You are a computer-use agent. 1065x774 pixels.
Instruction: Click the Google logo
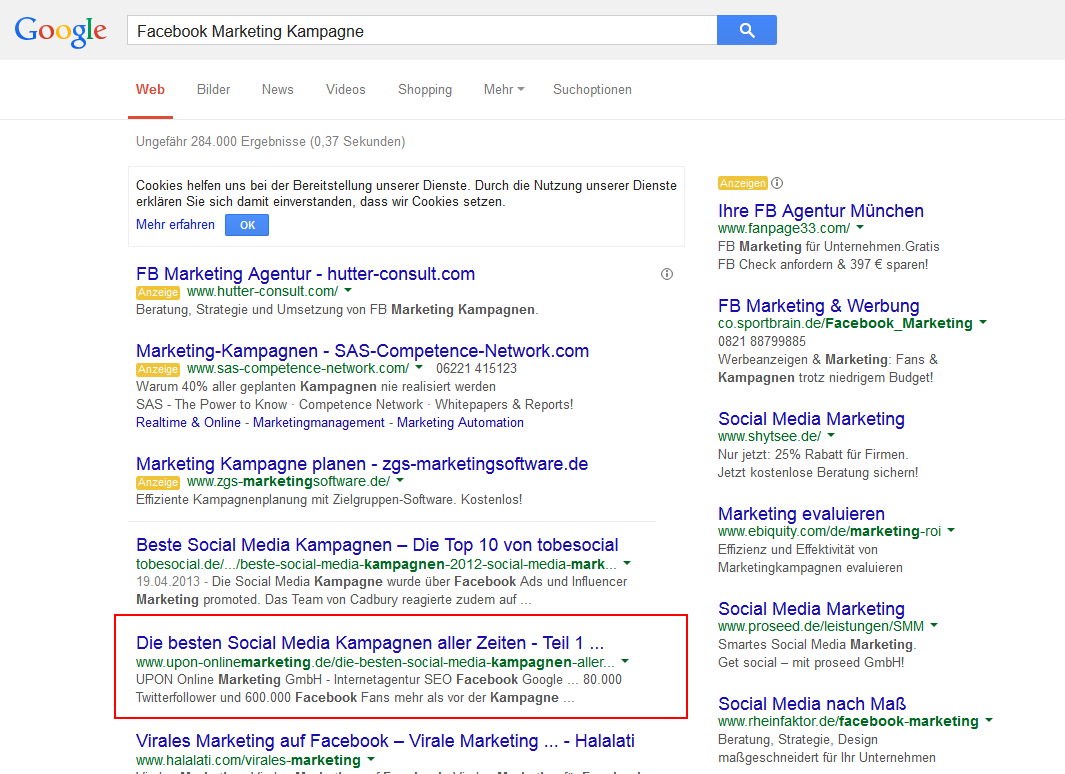click(60, 31)
